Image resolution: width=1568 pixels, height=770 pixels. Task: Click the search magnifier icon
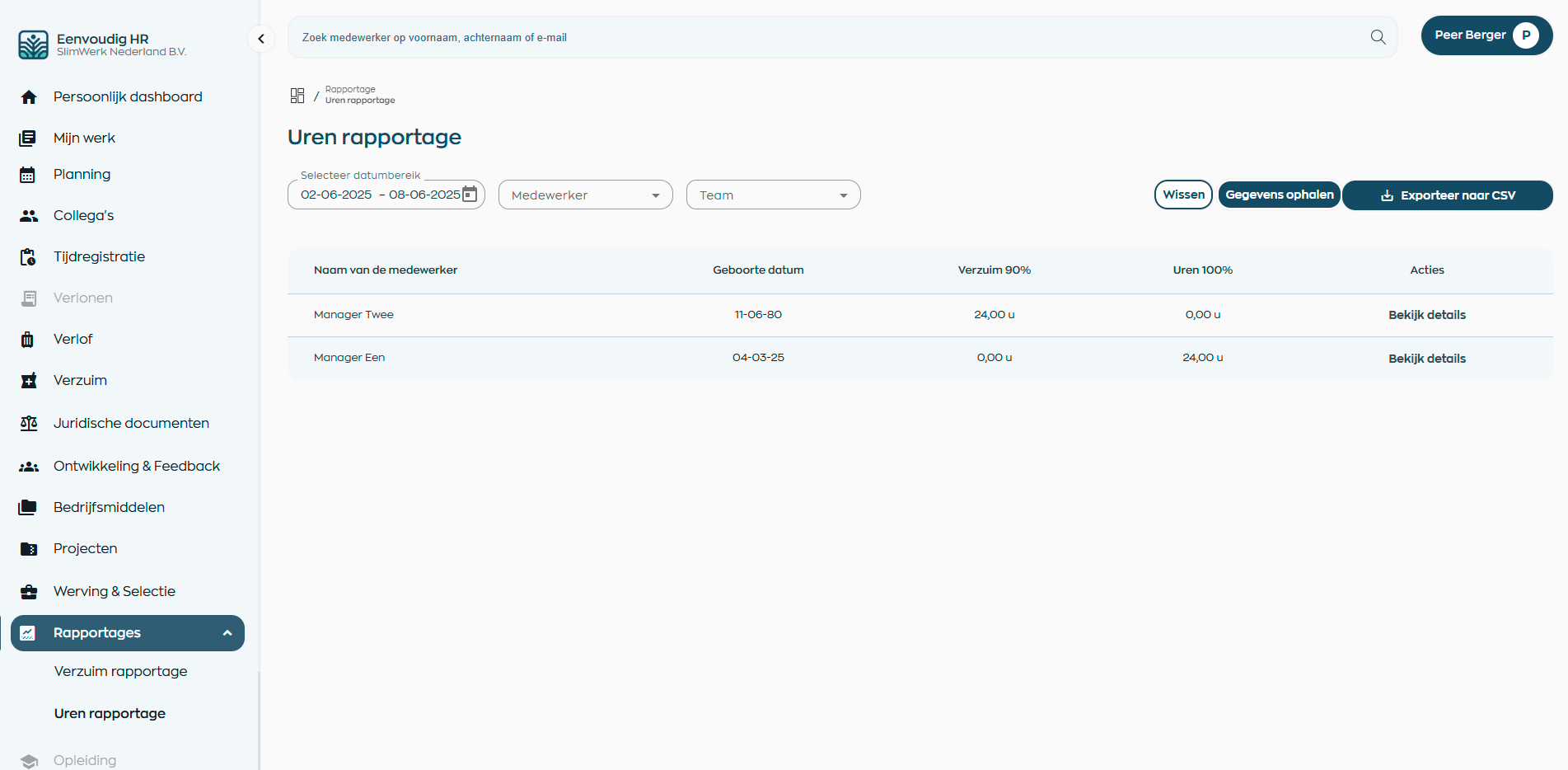click(x=1378, y=37)
